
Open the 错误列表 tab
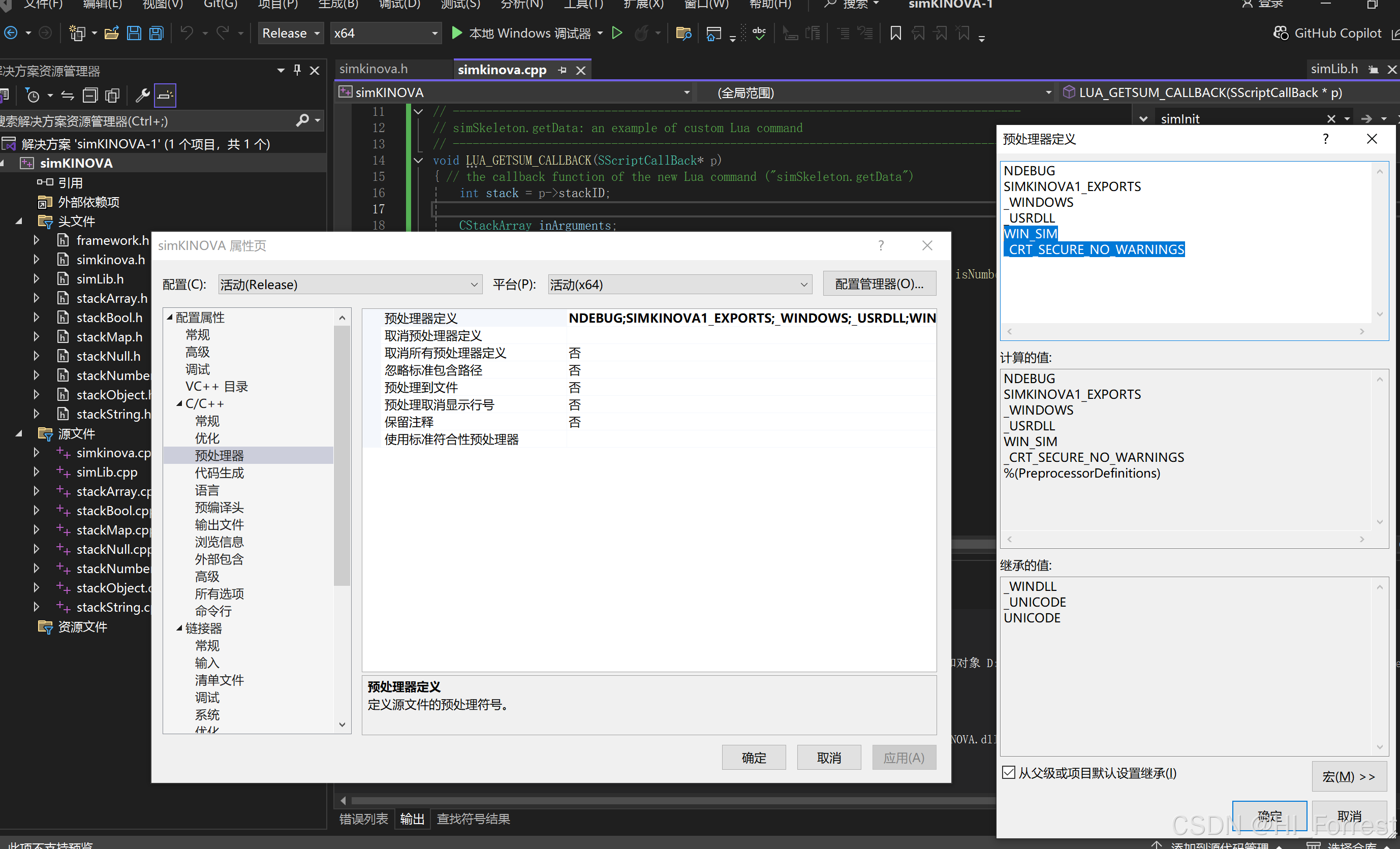click(x=364, y=819)
